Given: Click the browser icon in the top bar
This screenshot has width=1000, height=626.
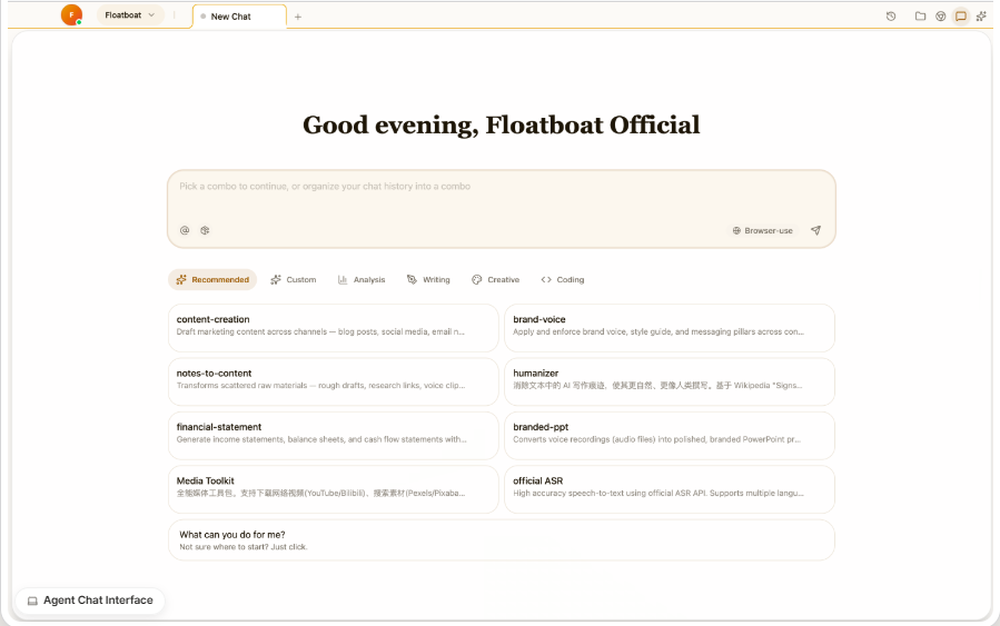Looking at the screenshot, I should (x=942, y=16).
